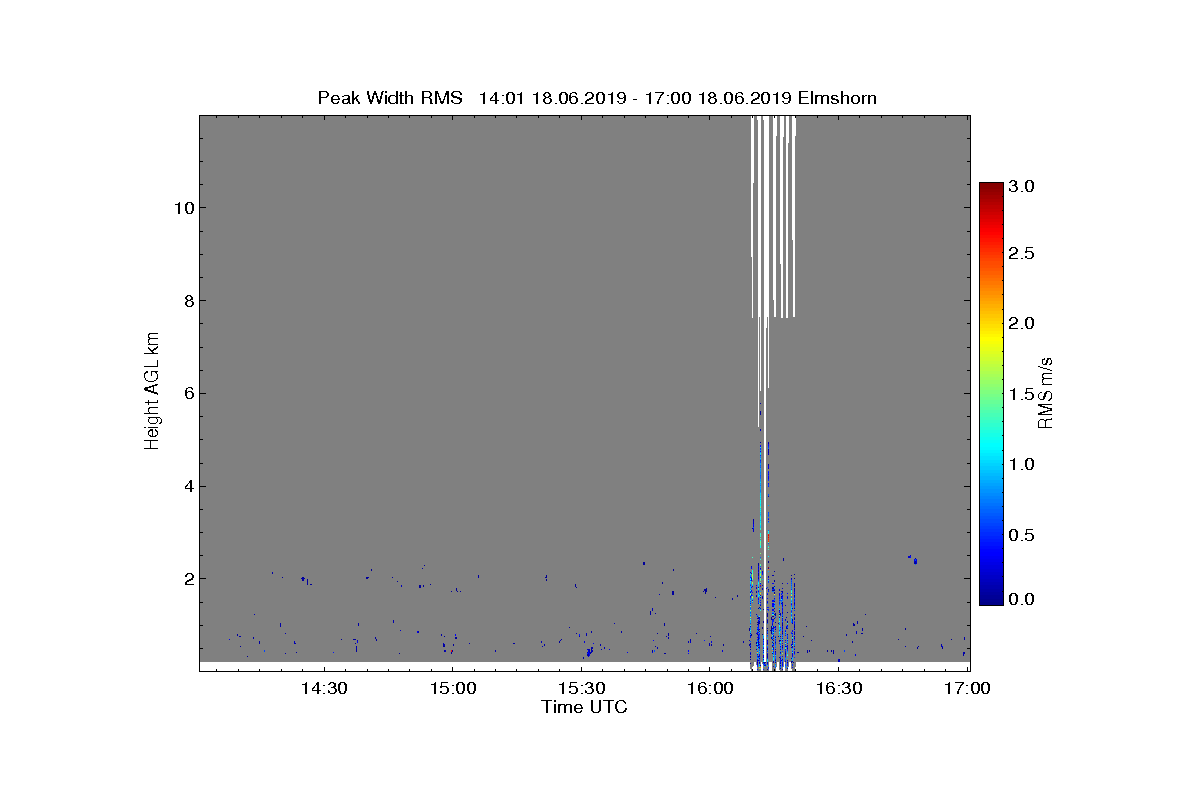Click the height tick label 6
This screenshot has width=1200, height=800.
(x=187, y=393)
